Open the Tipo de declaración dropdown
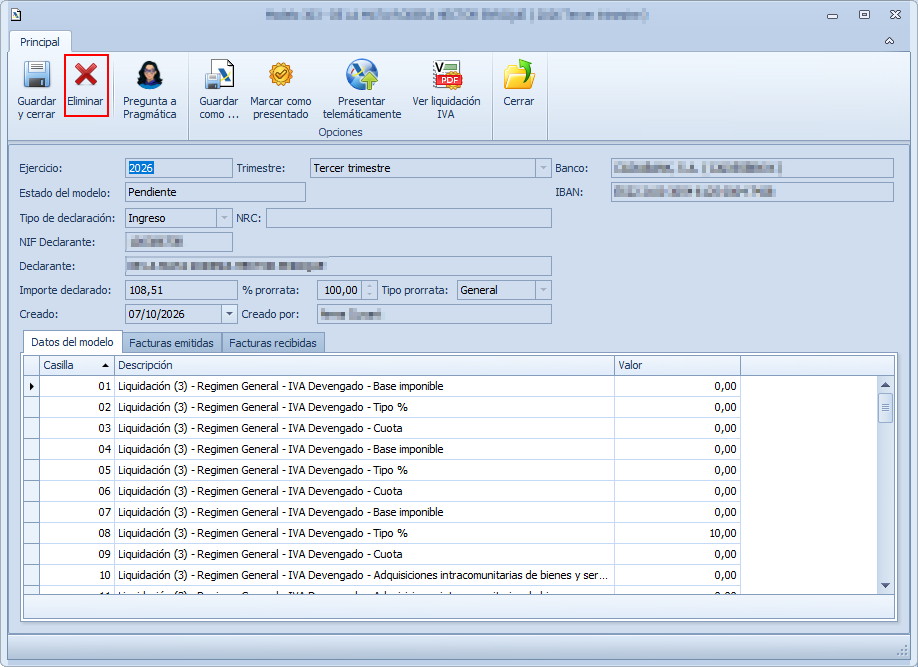918x667 pixels. click(224, 218)
